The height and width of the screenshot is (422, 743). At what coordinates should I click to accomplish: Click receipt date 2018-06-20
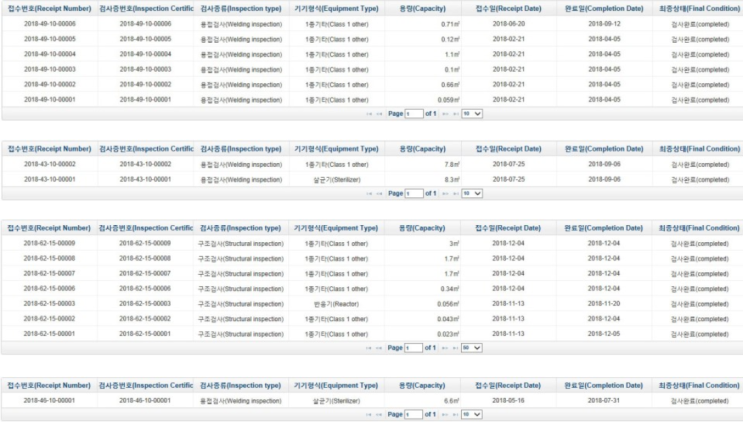click(x=508, y=24)
